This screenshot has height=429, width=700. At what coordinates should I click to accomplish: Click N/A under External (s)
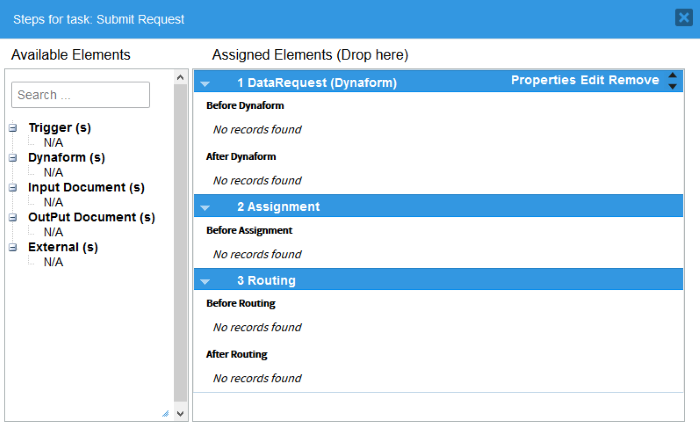(x=53, y=262)
